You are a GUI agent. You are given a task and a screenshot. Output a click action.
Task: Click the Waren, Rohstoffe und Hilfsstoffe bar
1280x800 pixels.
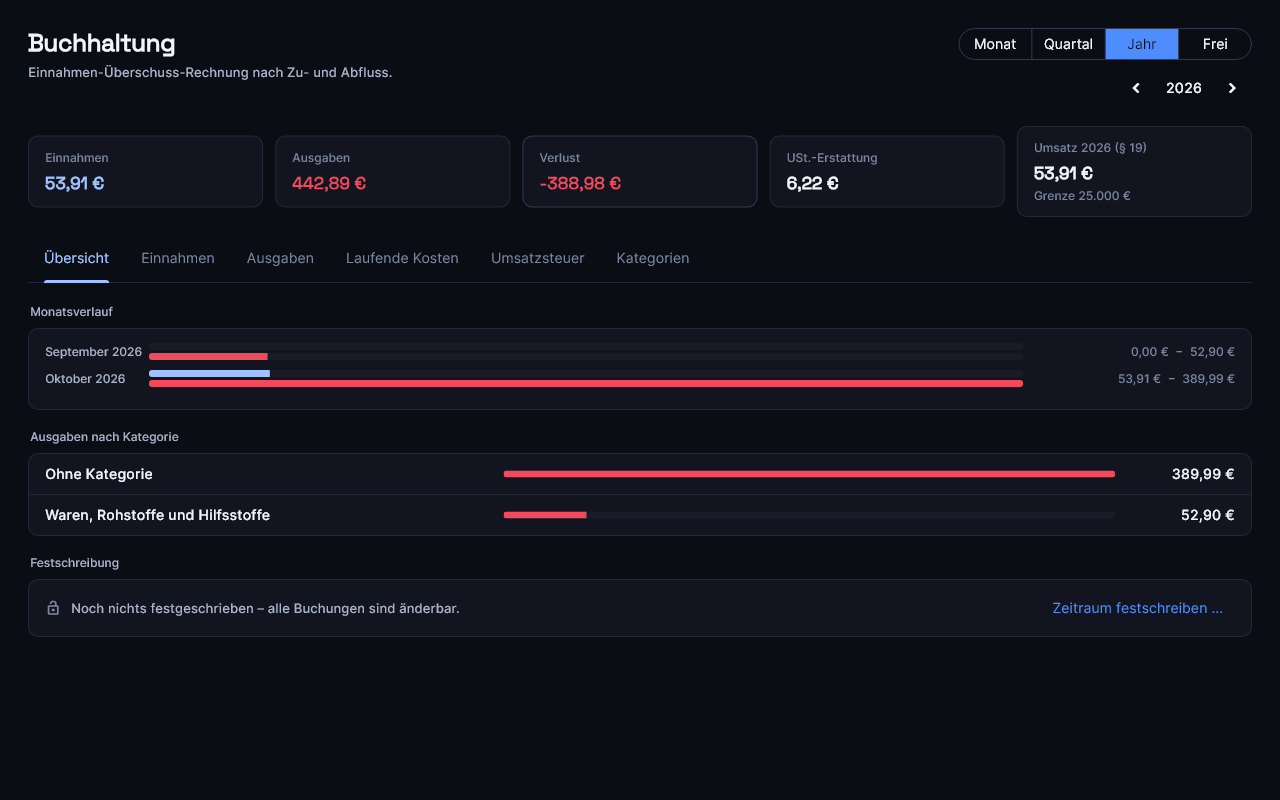coord(545,515)
